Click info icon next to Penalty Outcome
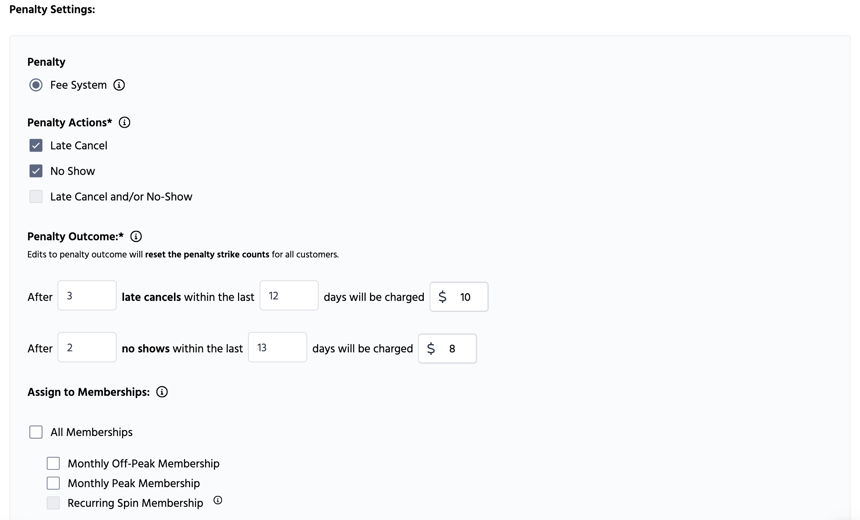 click(x=136, y=237)
